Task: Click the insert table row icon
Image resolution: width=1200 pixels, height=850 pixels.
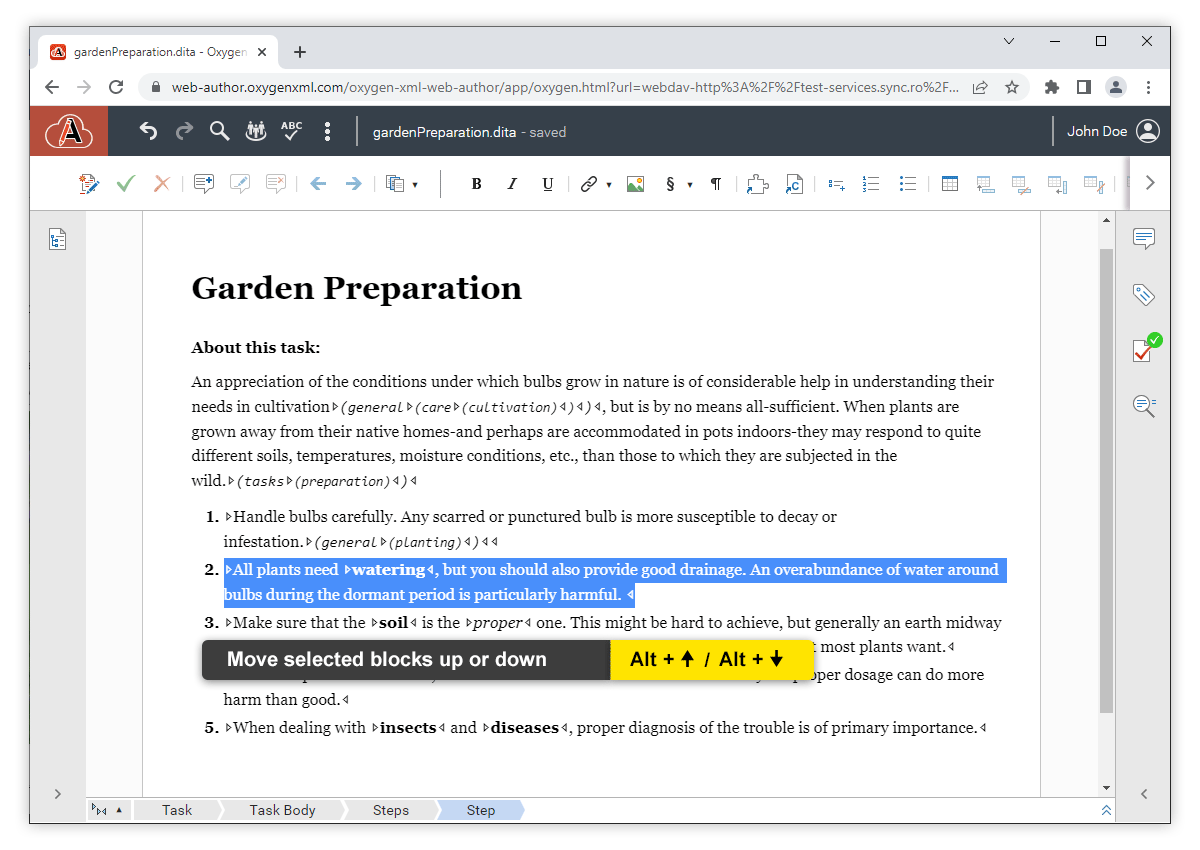Action: click(985, 184)
